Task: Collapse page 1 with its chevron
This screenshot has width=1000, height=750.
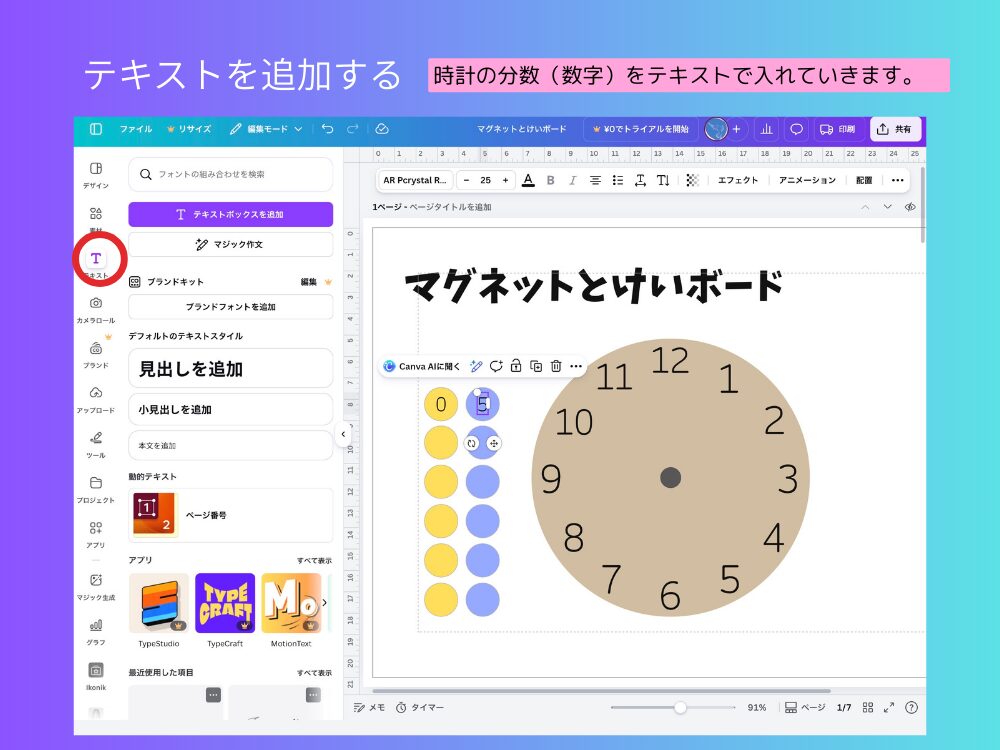Action: pos(865,207)
